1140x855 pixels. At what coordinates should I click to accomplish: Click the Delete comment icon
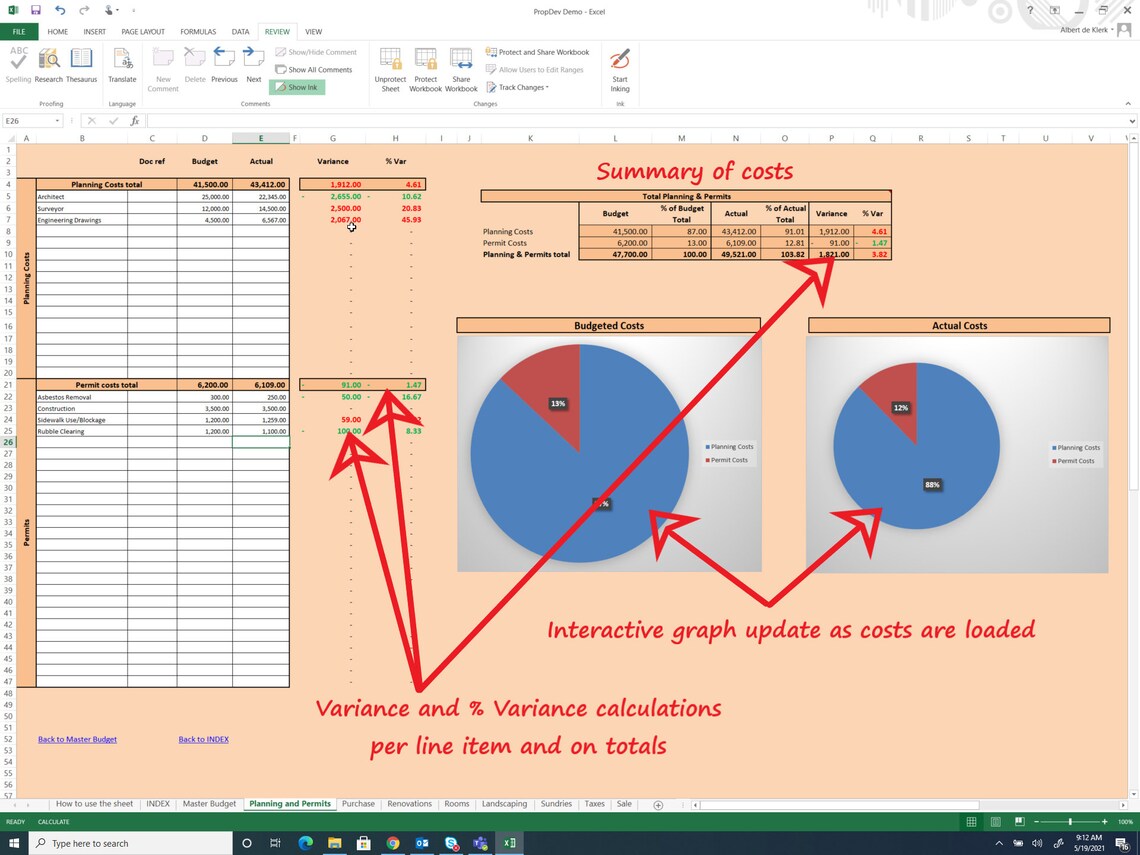click(195, 64)
